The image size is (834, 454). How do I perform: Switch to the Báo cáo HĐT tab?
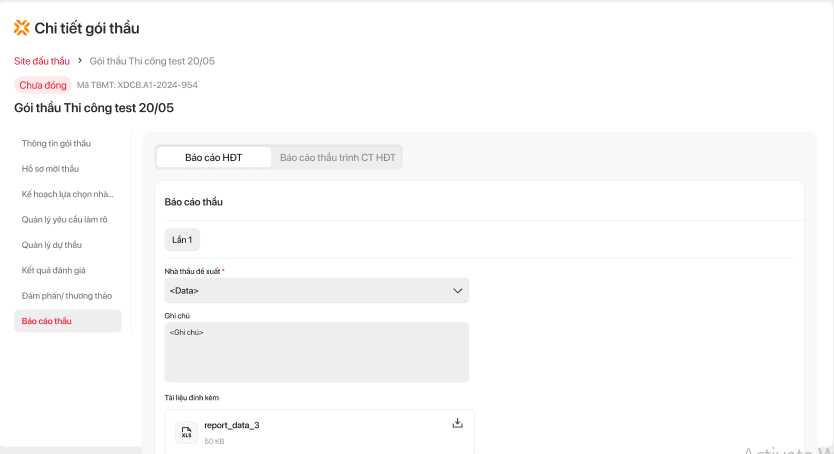pos(214,158)
